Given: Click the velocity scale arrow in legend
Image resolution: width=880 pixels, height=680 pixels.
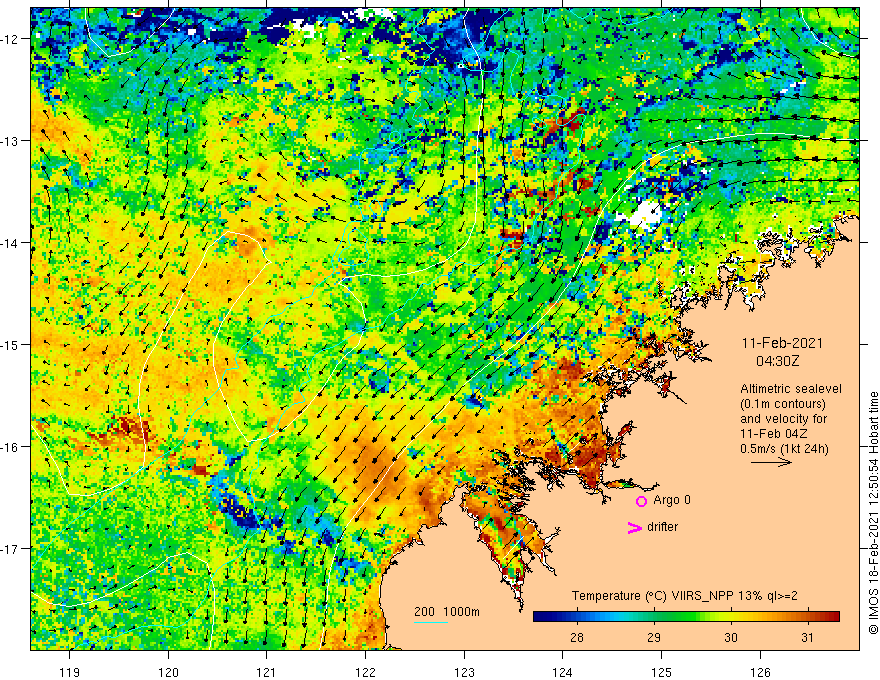Looking at the screenshot, I should coord(772,462).
